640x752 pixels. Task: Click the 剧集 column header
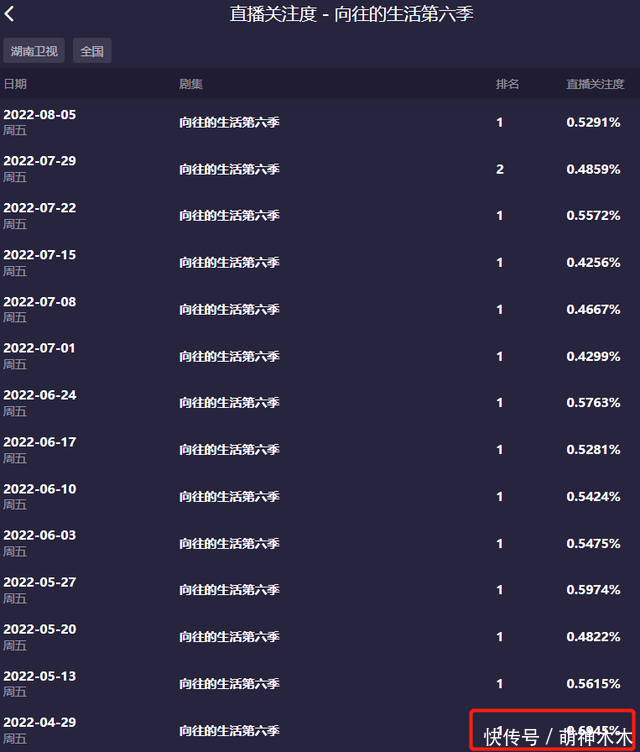(x=191, y=84)
